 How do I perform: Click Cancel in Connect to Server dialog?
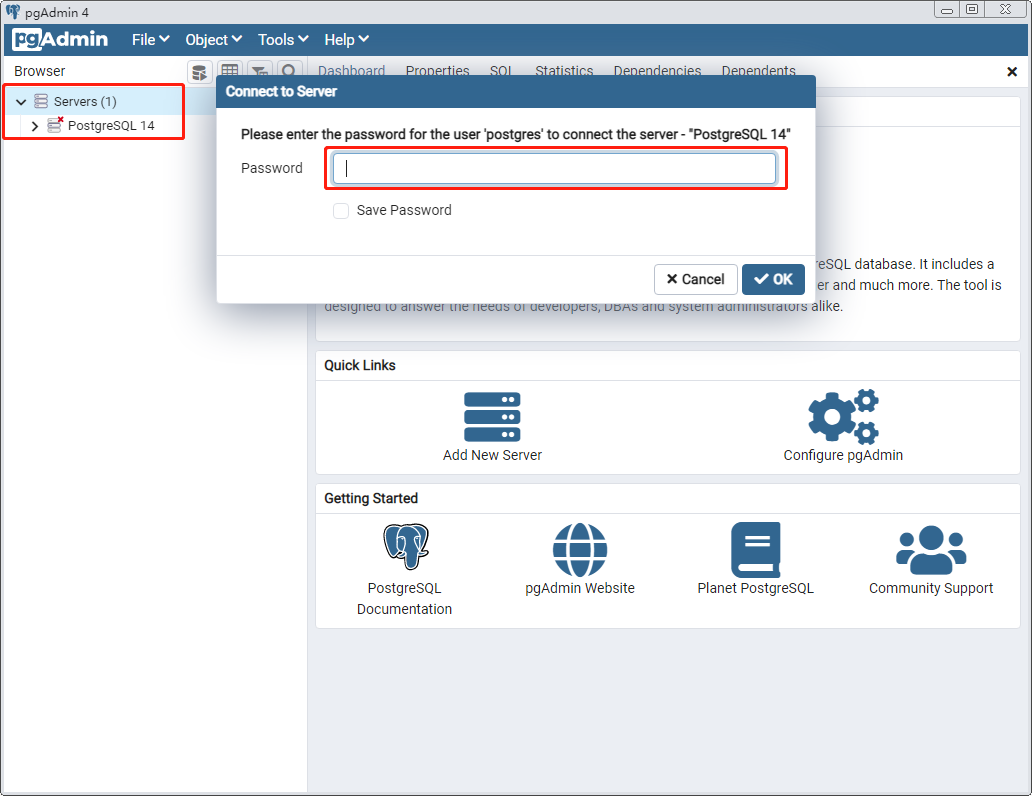(696, 279)
